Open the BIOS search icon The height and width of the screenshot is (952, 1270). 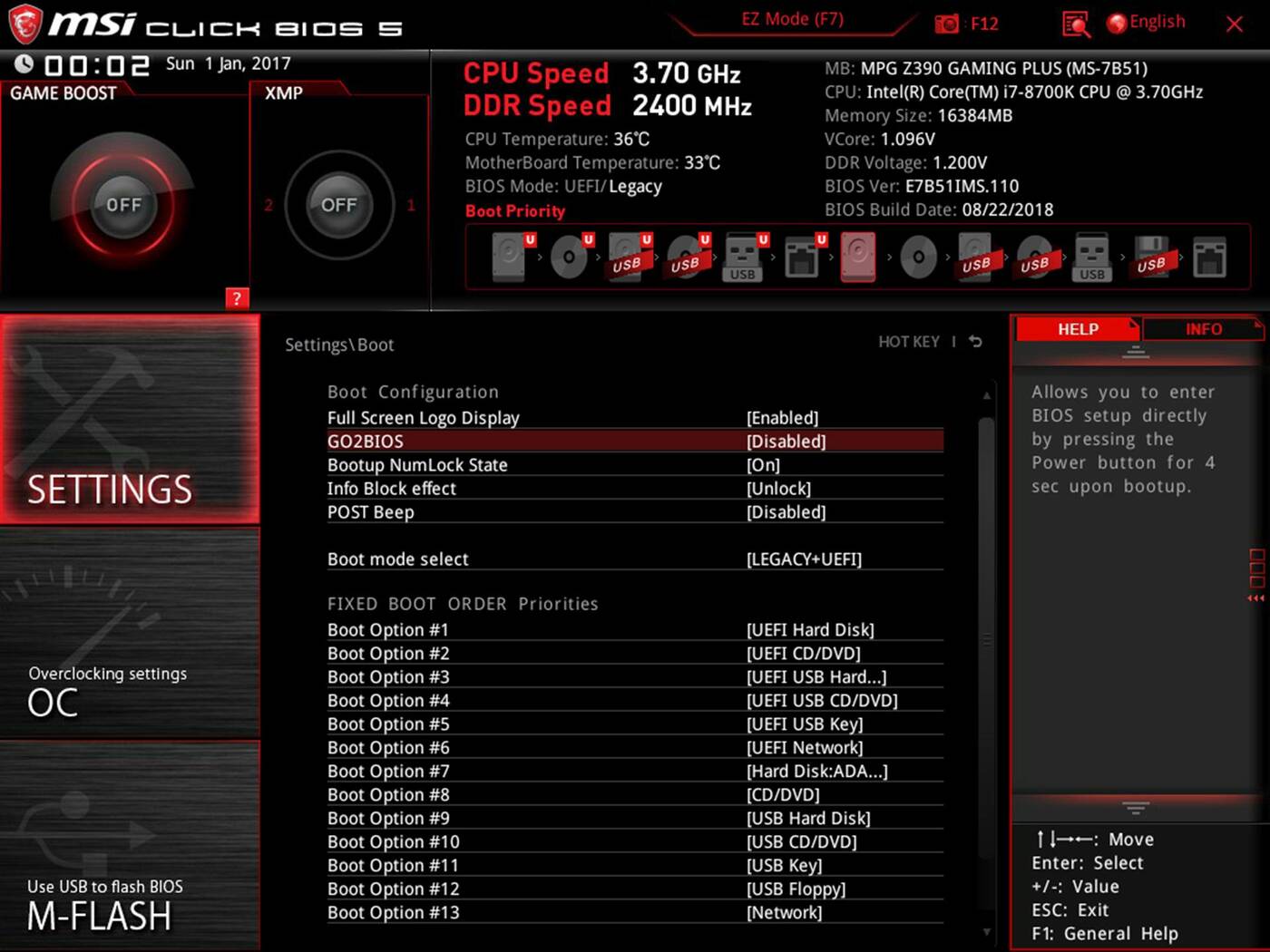1076,24
